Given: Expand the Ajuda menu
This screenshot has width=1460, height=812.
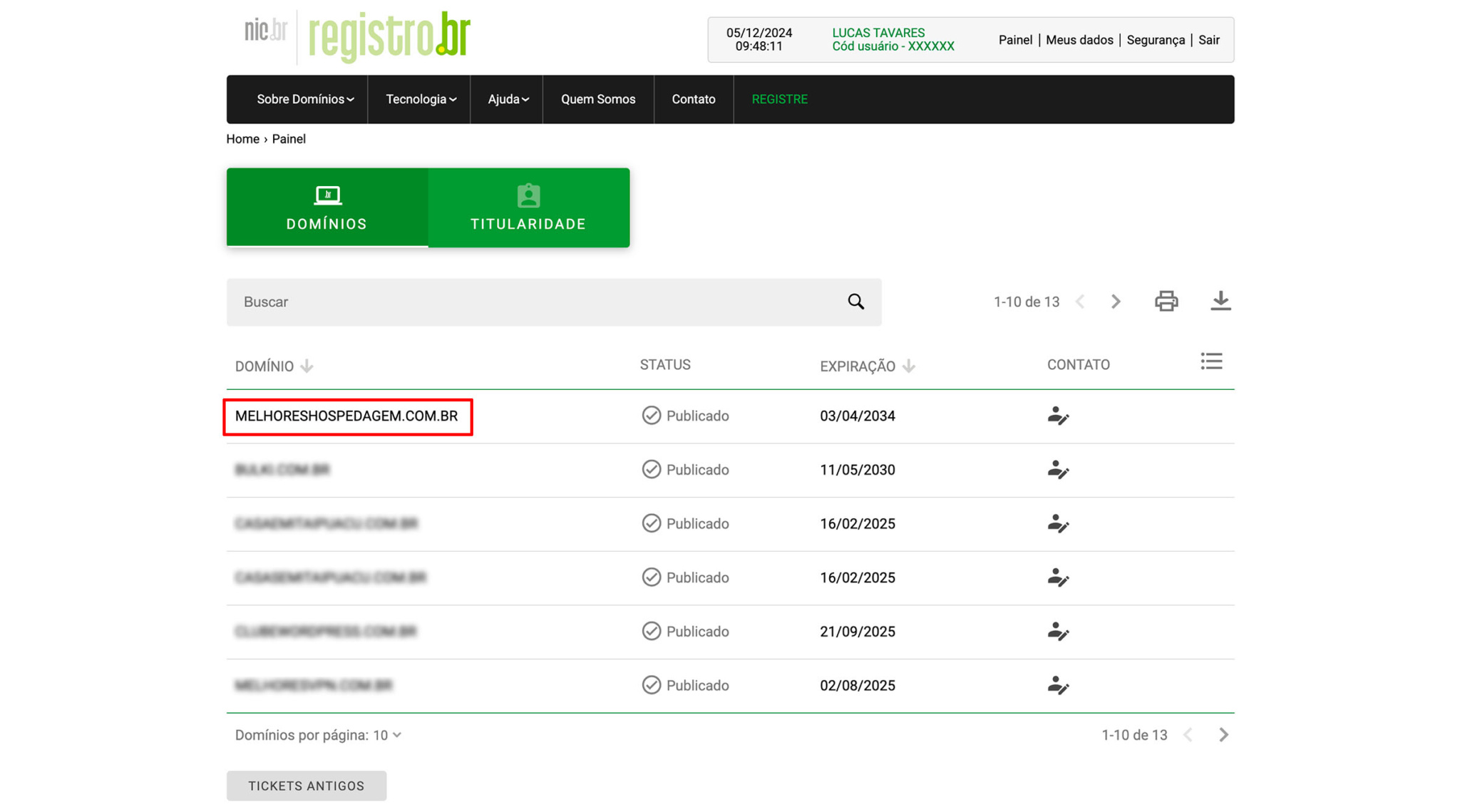Looking at the screenshot, I should (x=507, y=99).
